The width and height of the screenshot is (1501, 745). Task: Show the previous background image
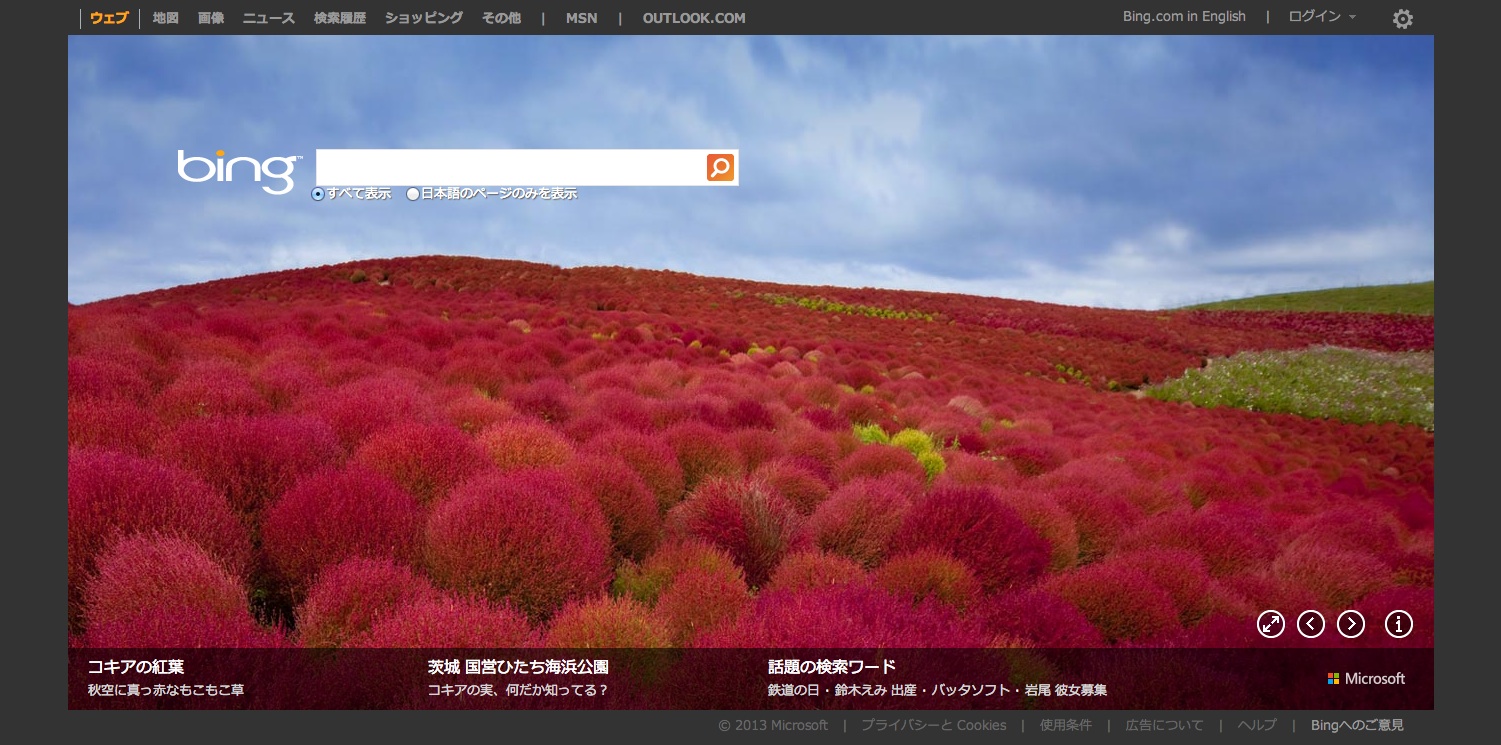tap(1310, 624)
